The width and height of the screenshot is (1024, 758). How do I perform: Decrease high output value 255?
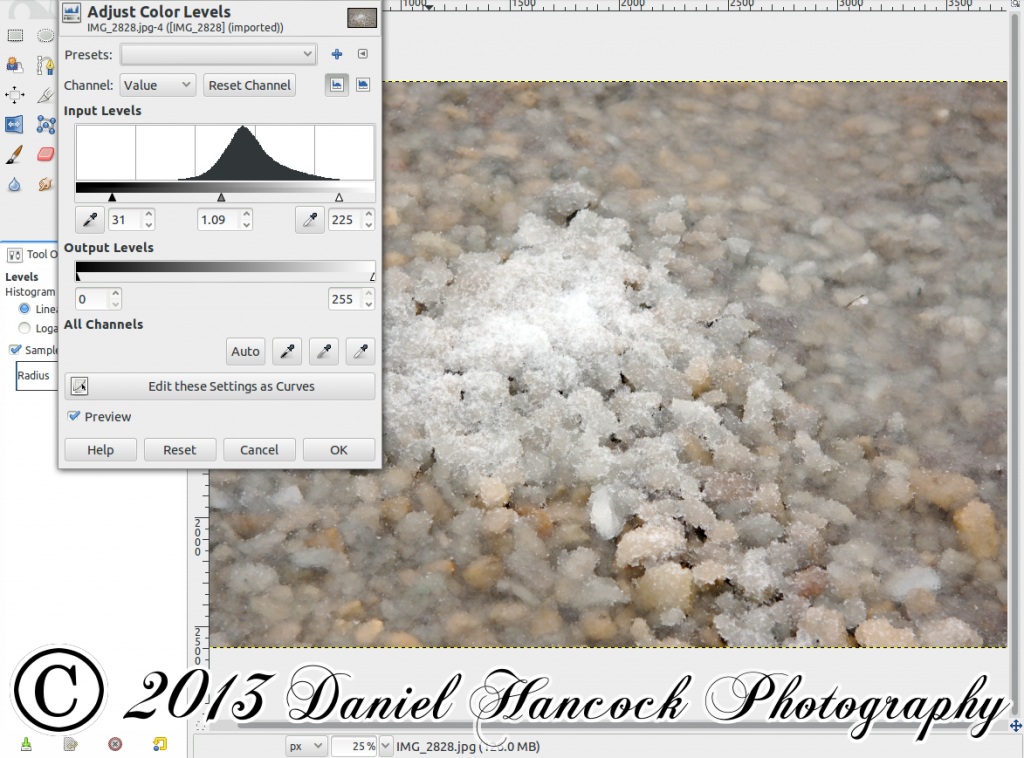(369, 305)
